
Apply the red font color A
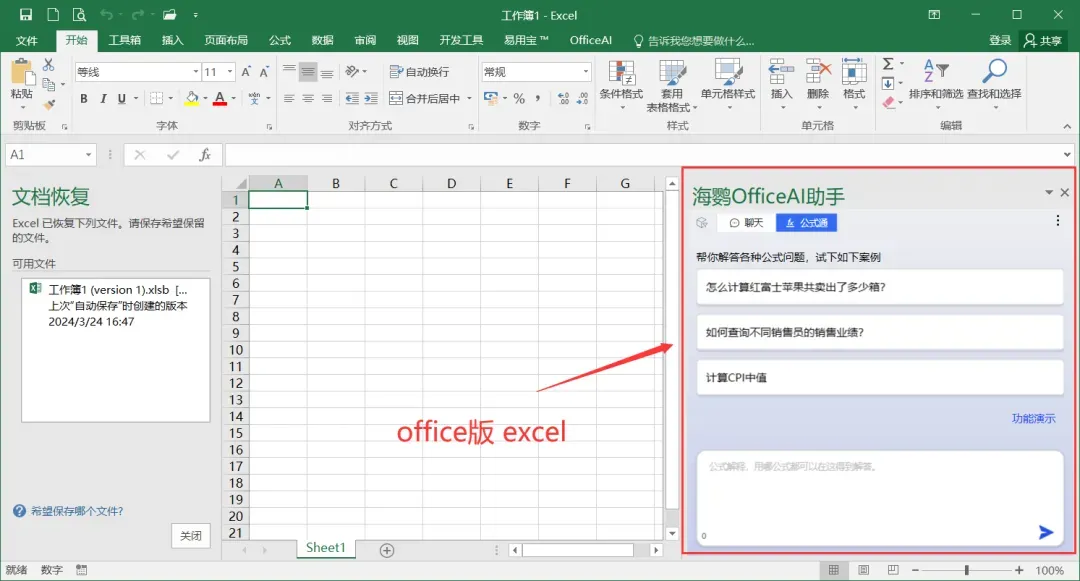[220, 98]
